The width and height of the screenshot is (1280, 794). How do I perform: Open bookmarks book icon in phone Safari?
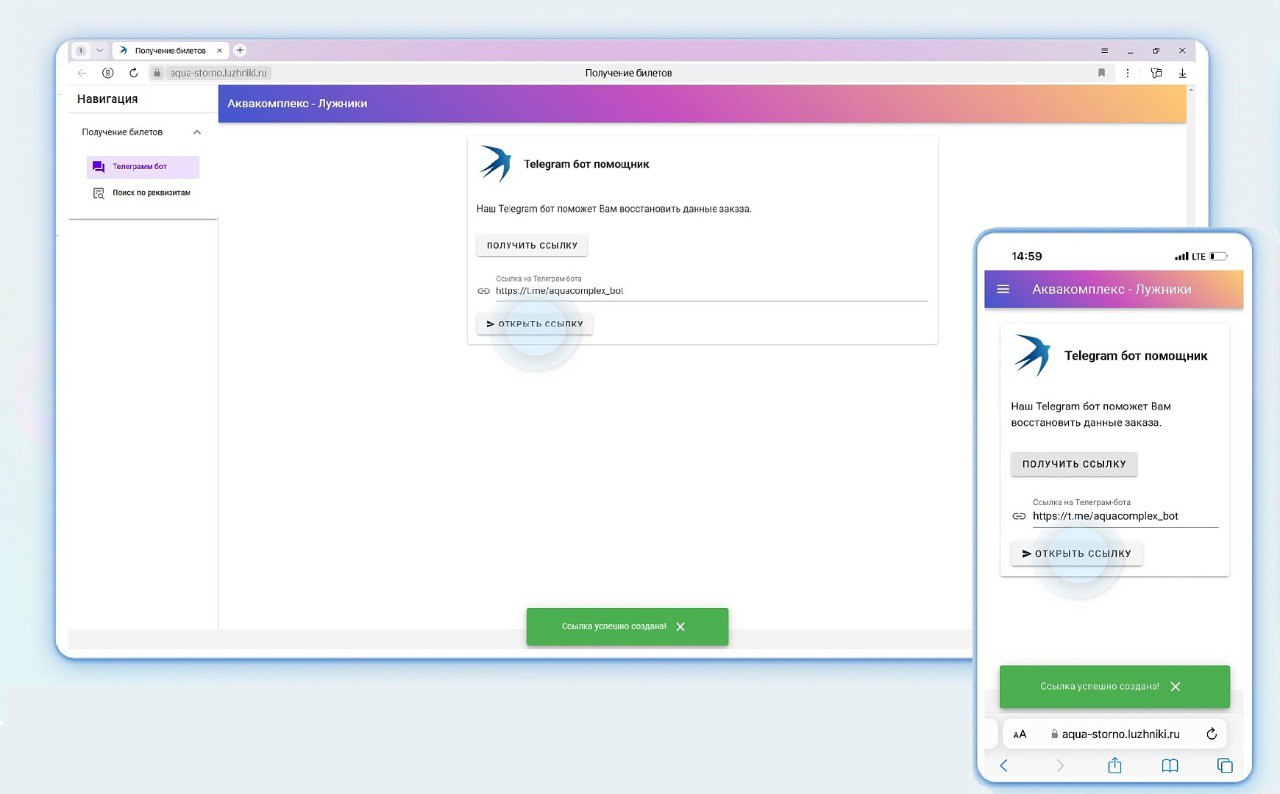coord(1169,765)
